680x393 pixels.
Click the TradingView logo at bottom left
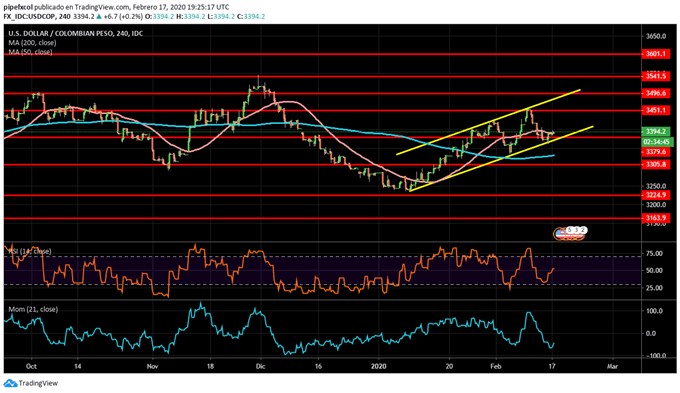30,383
